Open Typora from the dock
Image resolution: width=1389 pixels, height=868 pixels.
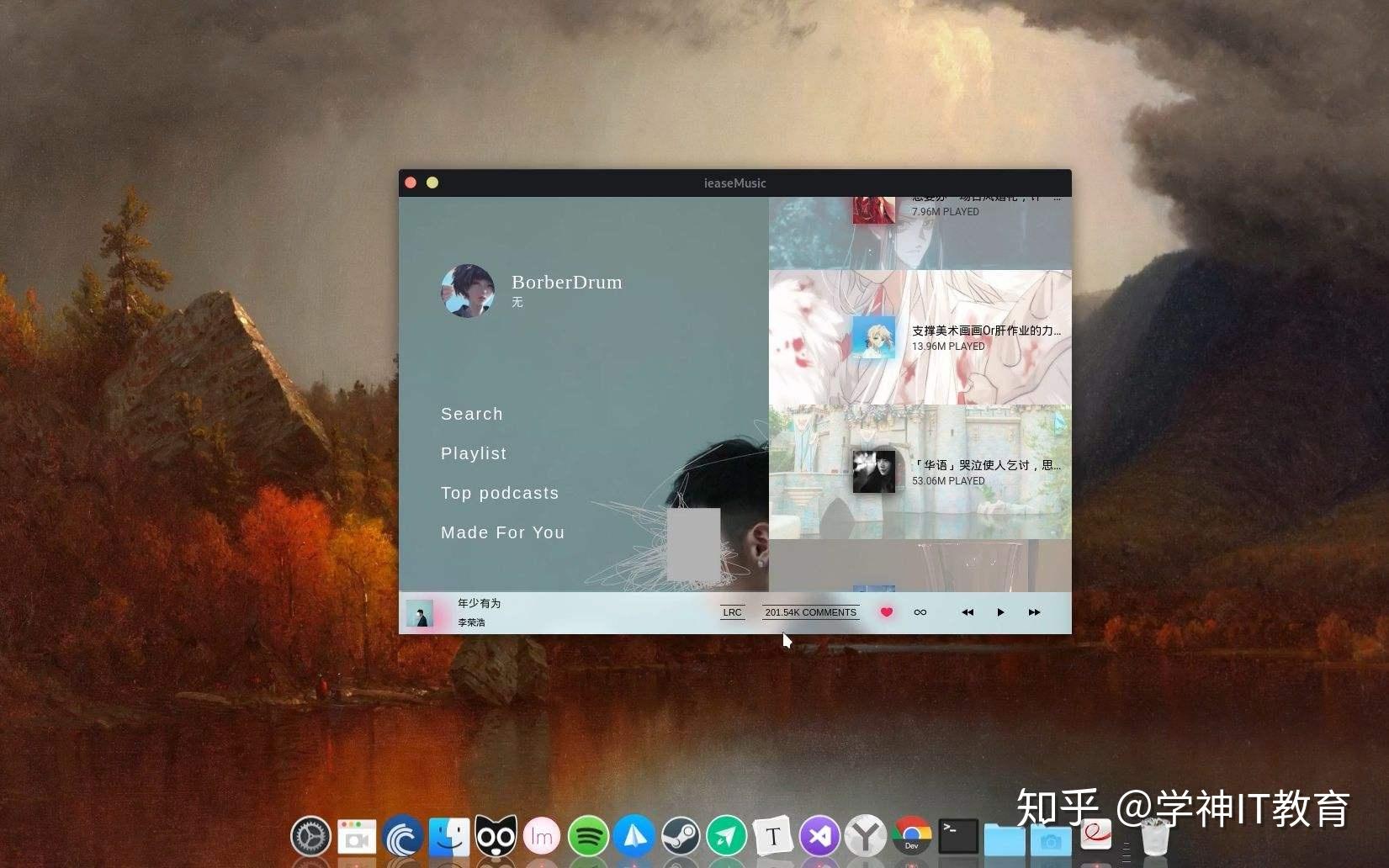point(772,836)
